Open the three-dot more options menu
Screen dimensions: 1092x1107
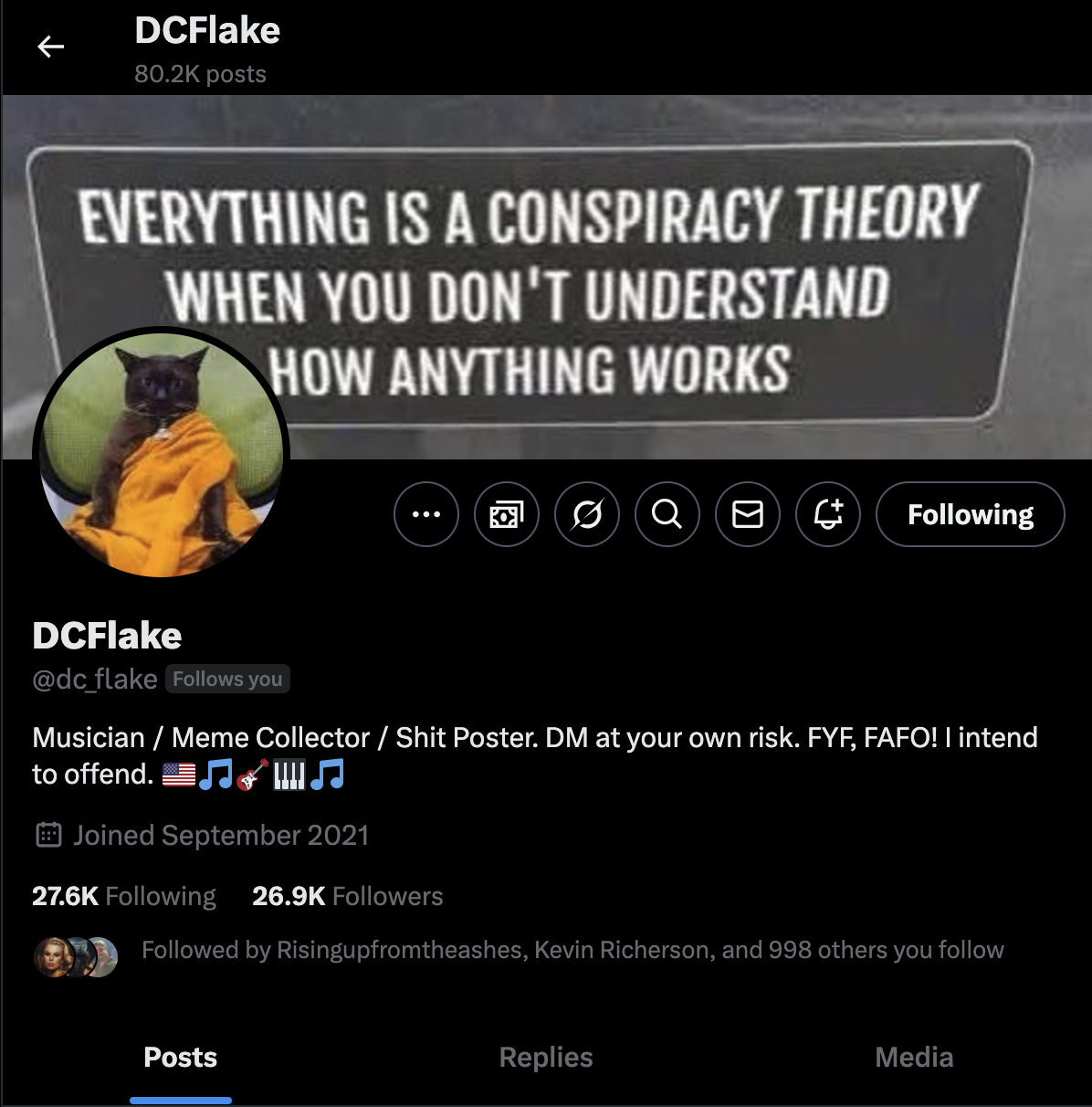(426, 514)
